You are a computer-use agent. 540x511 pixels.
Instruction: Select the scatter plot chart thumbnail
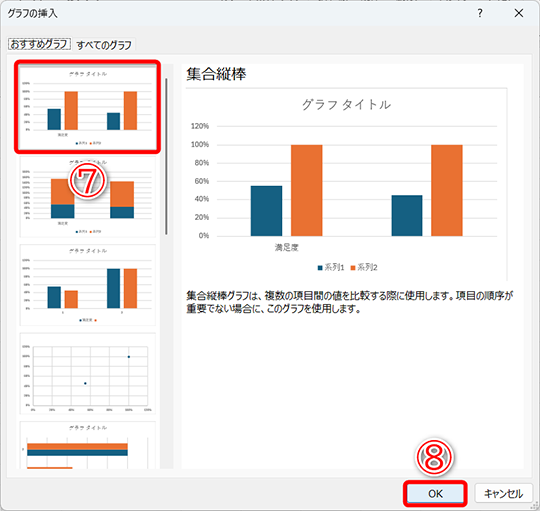pos(87,374)
